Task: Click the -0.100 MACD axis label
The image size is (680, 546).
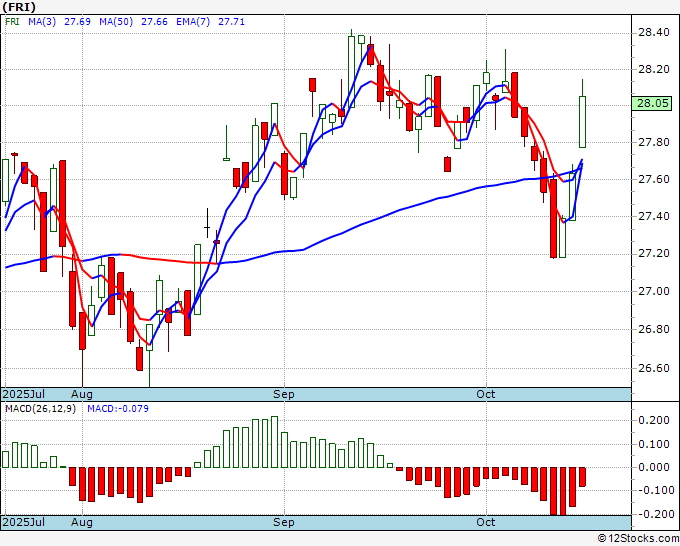Action: [654, 490]
